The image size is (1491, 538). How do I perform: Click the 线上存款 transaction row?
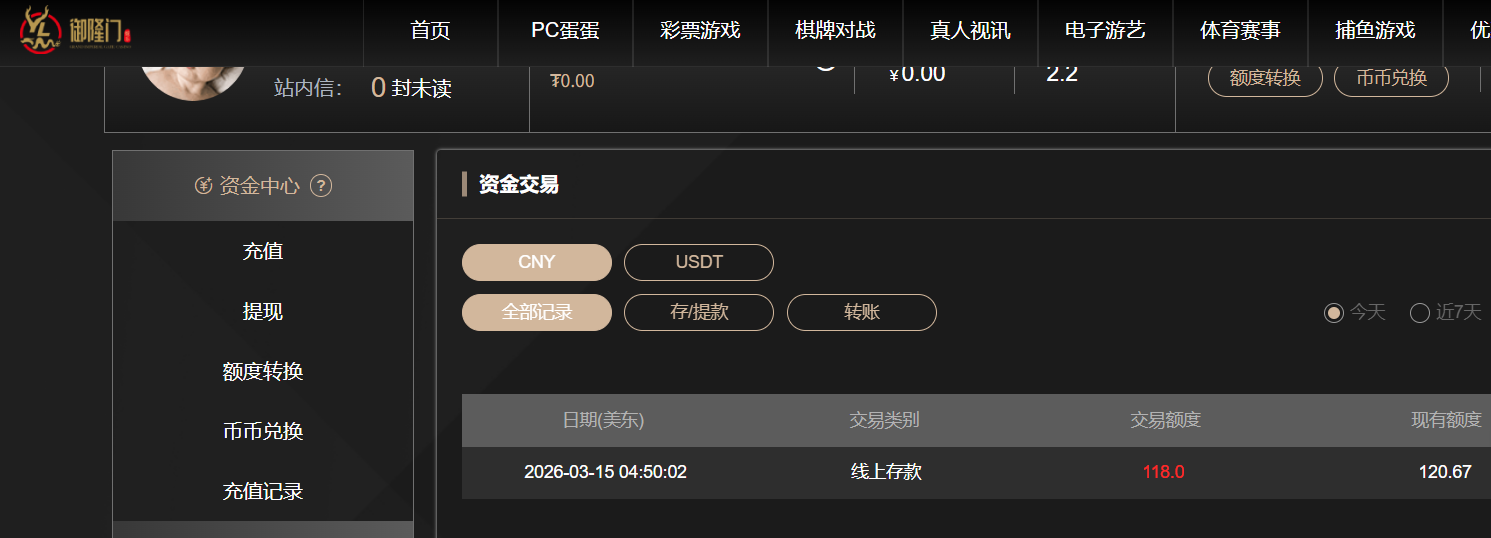click(x=886, y=472)
